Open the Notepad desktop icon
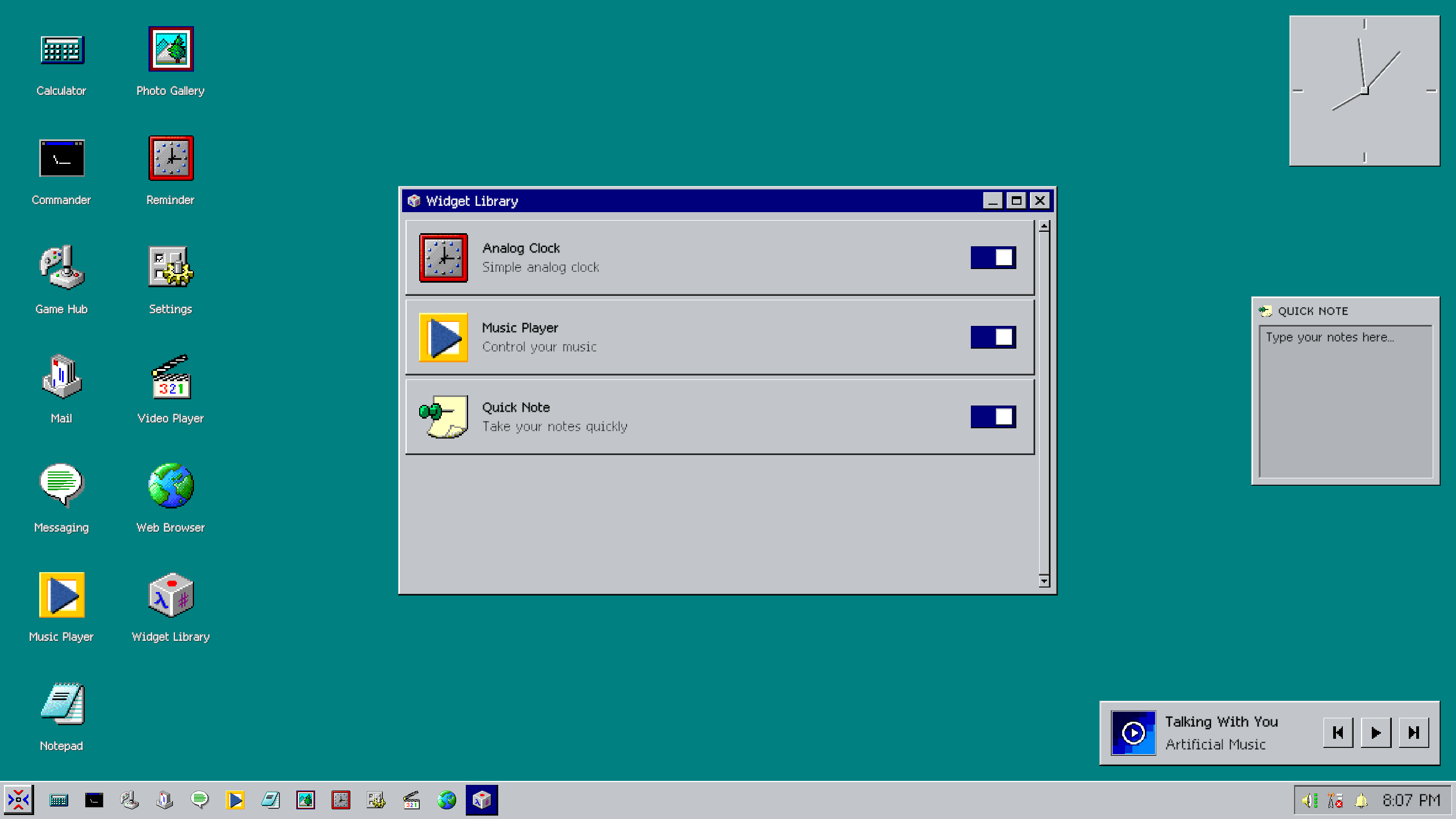 pyautogui.click(x=61, y=705)
